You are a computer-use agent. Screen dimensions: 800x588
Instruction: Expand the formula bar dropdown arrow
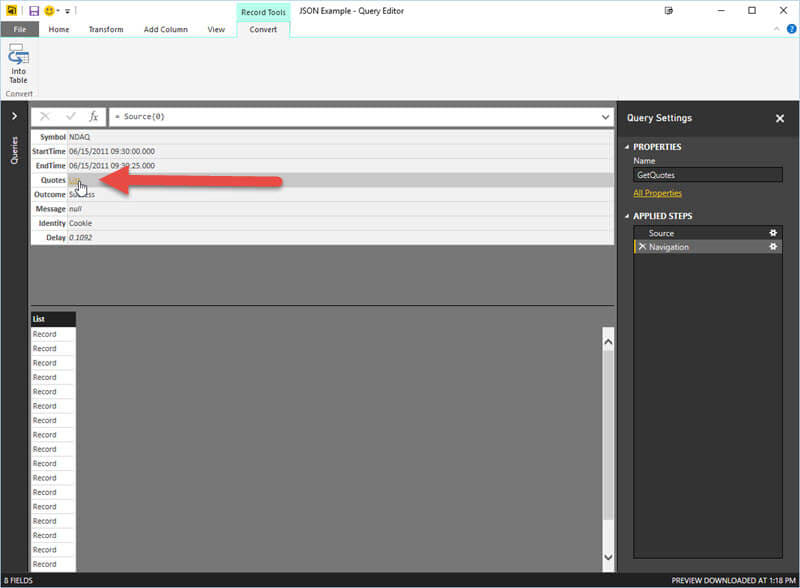[x=605, y=117]
